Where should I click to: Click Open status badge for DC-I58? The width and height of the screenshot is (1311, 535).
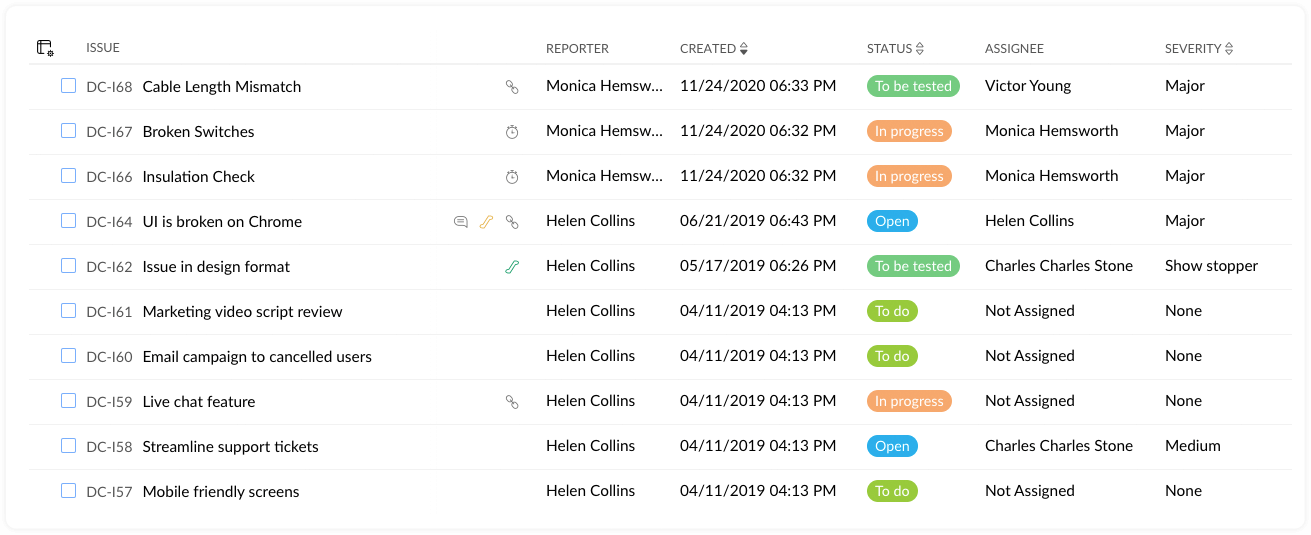pos(892,446)
